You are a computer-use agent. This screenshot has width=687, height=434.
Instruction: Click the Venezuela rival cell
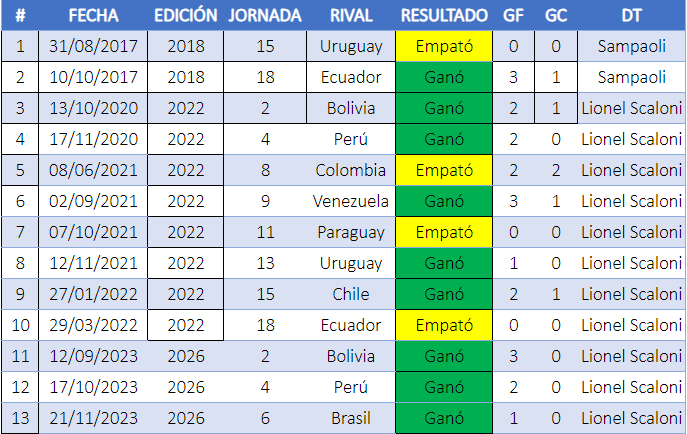351,201
